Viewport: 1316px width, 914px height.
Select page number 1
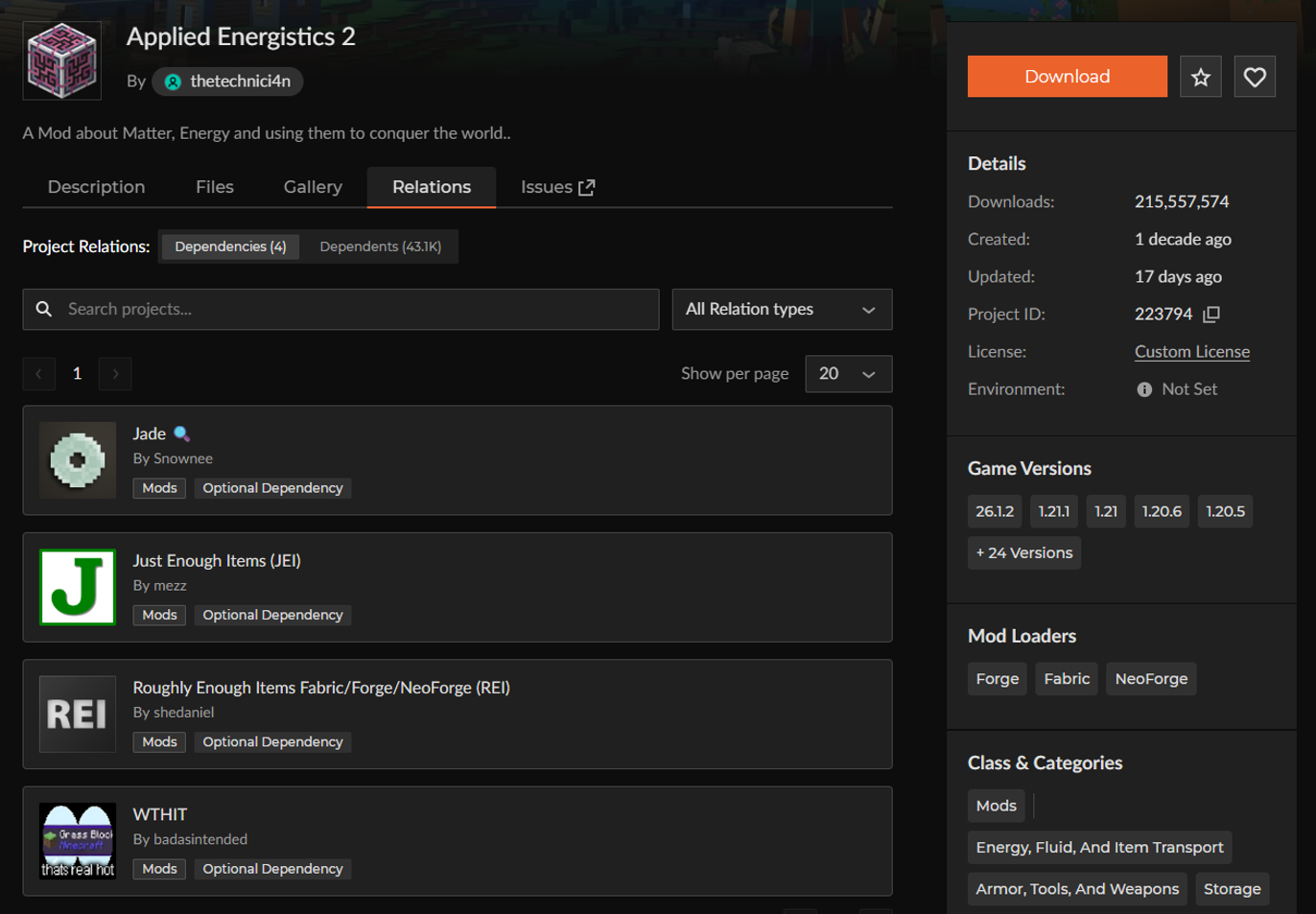78,373
